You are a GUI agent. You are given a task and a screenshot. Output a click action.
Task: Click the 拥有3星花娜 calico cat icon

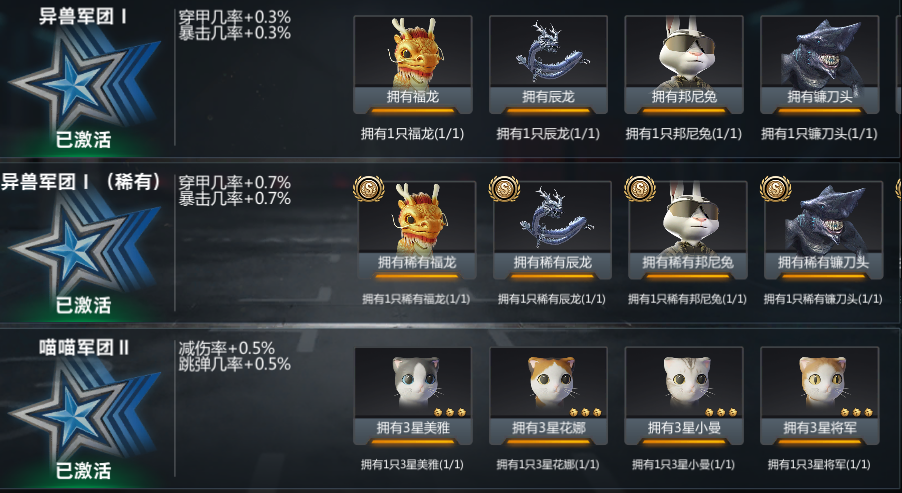coord(549,396)
